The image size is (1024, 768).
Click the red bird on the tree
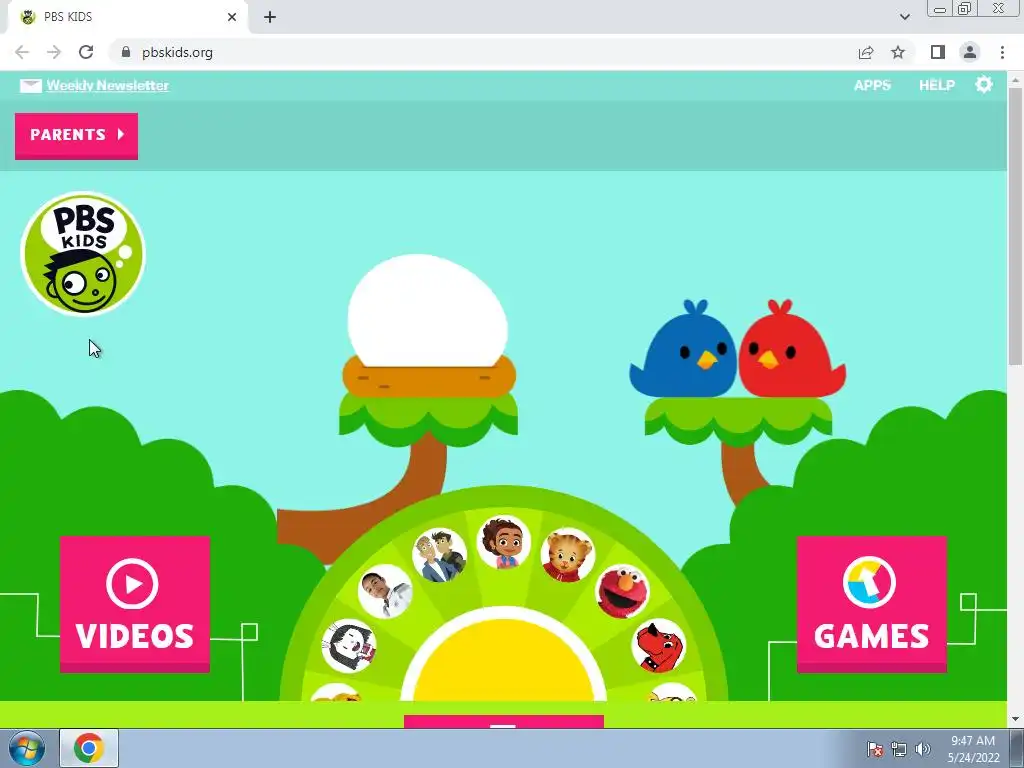point(792,349)
